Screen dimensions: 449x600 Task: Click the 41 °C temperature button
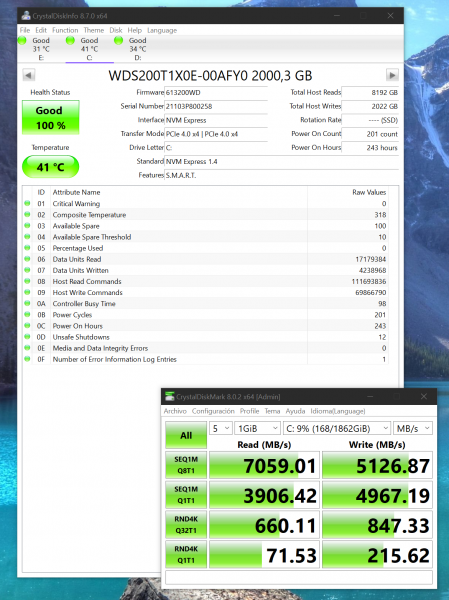pos(51,167)
